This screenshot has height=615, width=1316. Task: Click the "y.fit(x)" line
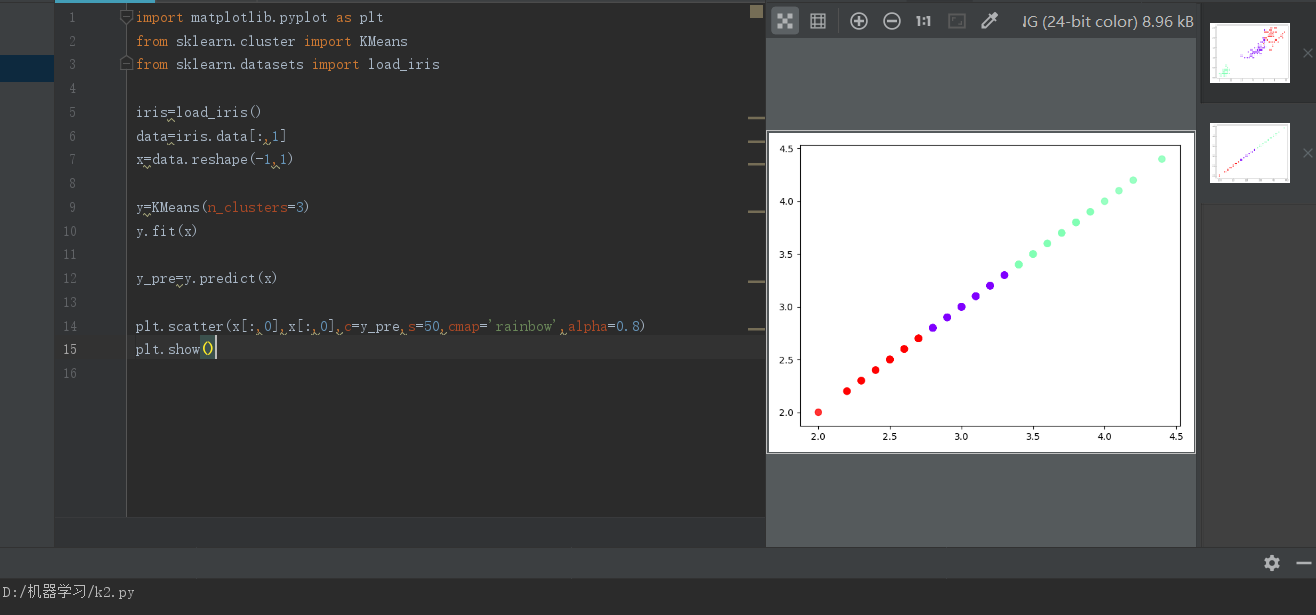coord(166,231)
